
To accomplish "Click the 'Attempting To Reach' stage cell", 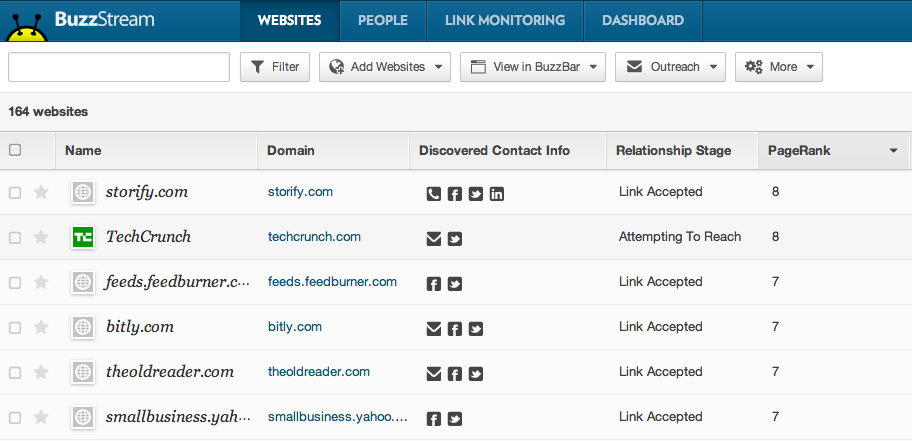I will [680, 237].
